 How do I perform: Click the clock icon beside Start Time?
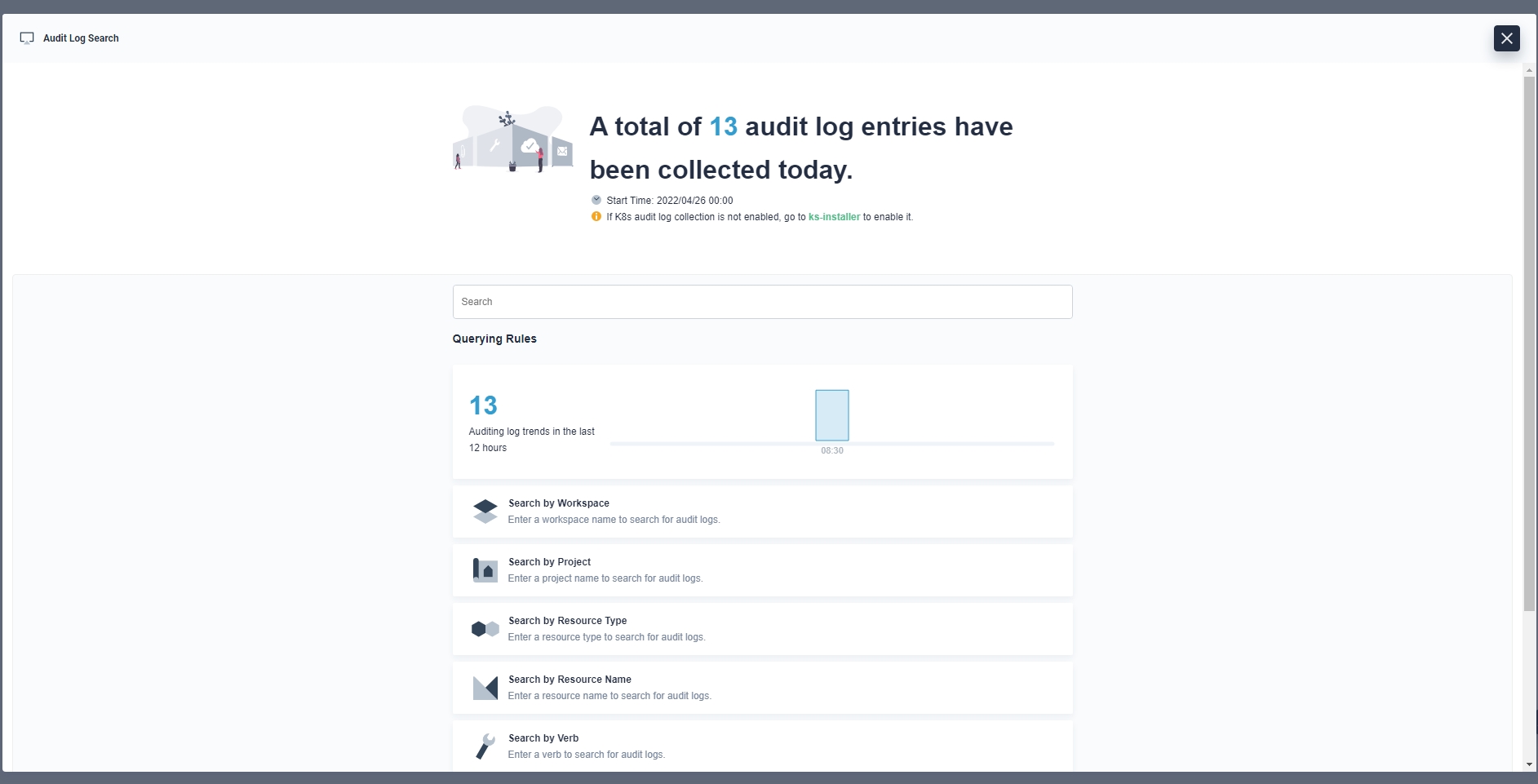(x=596, y=200)
